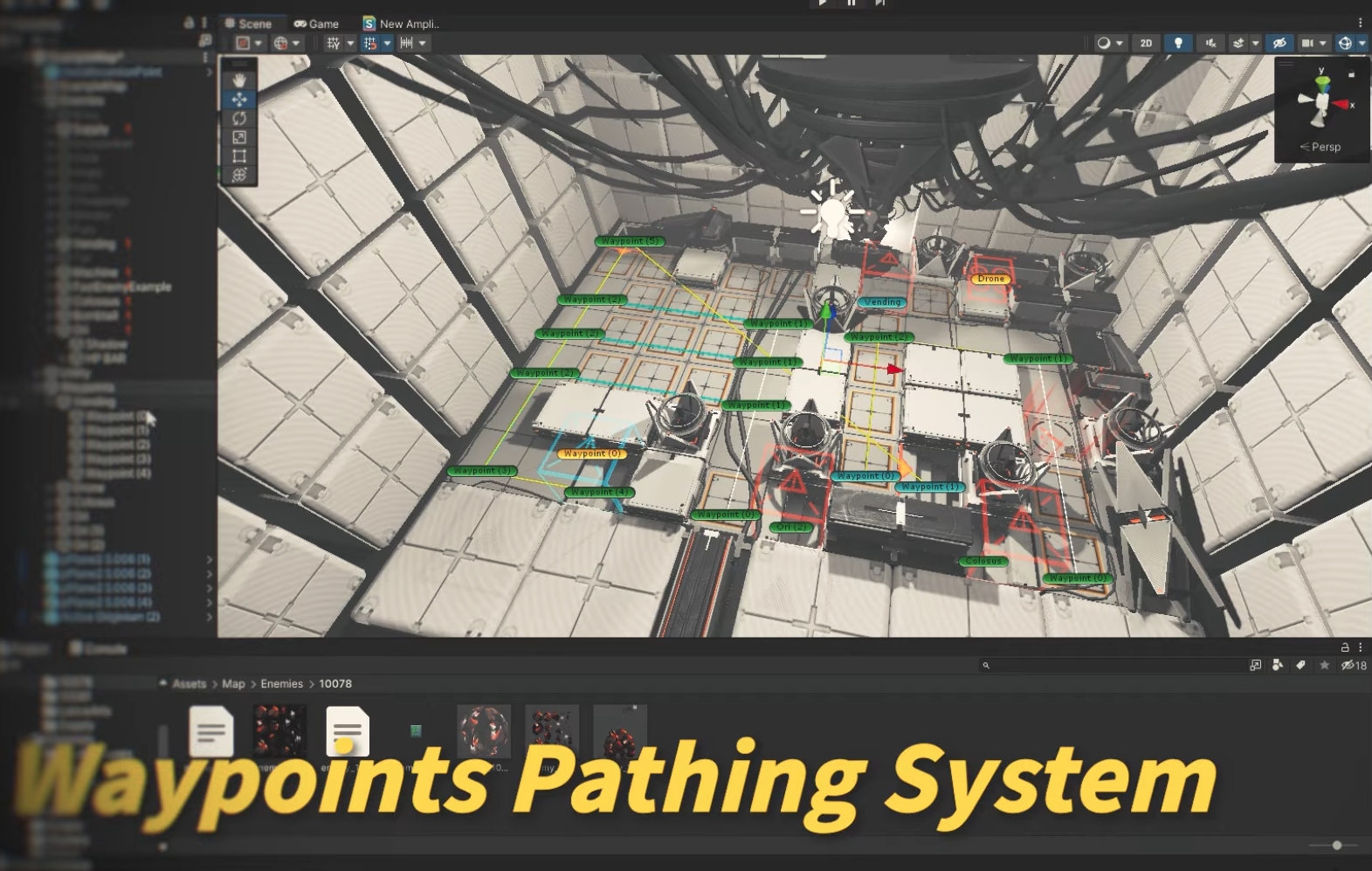Click the Persp projection label on gizmo

click(1320, 147)
